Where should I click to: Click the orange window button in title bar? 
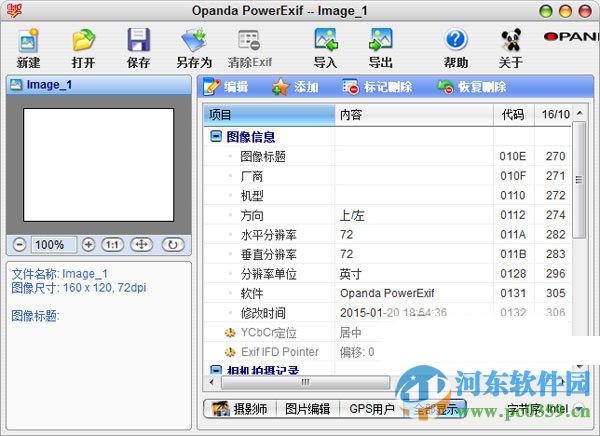[x=566, y=11]
